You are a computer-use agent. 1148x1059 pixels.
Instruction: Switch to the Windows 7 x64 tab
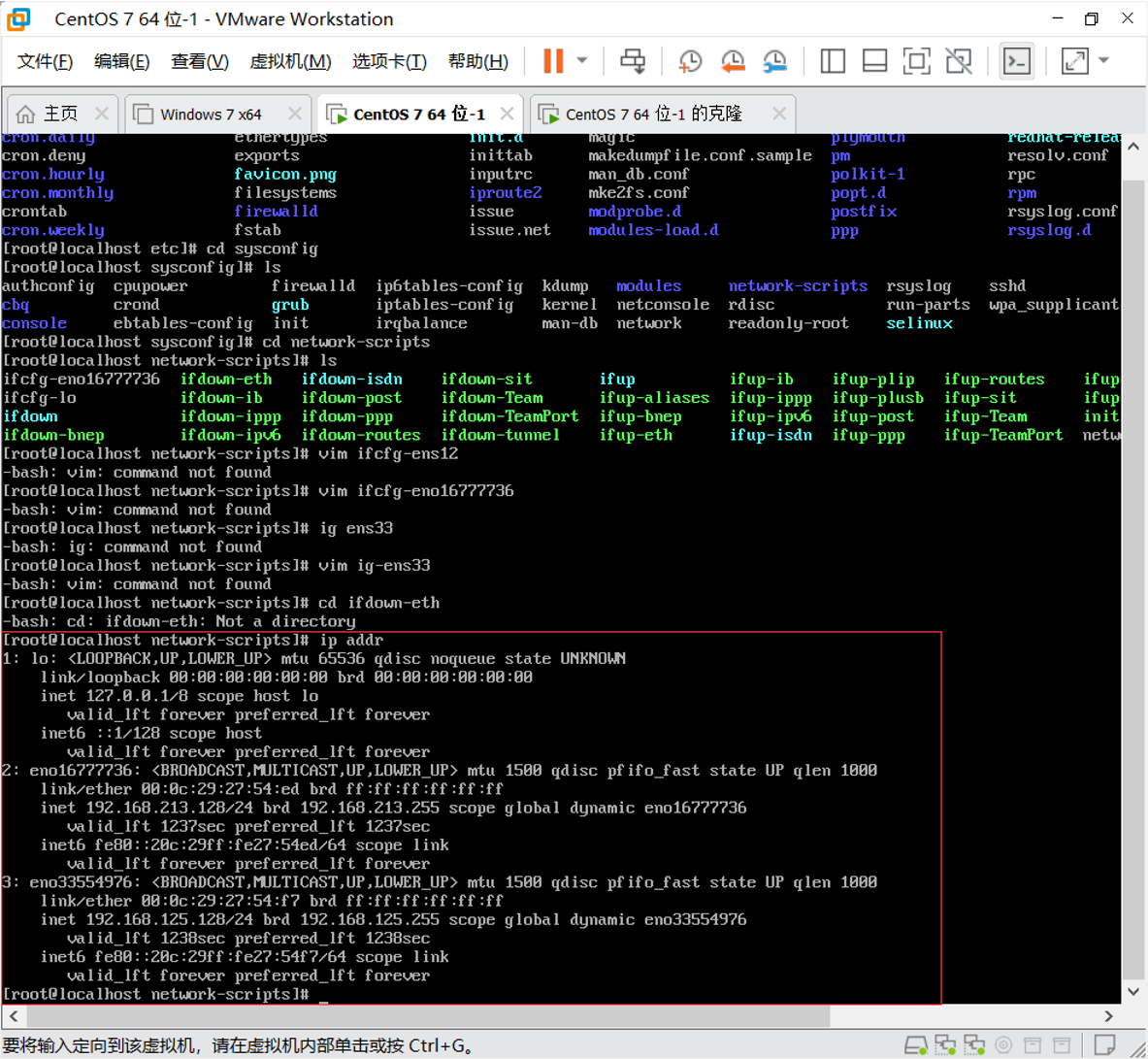[211, 115]
